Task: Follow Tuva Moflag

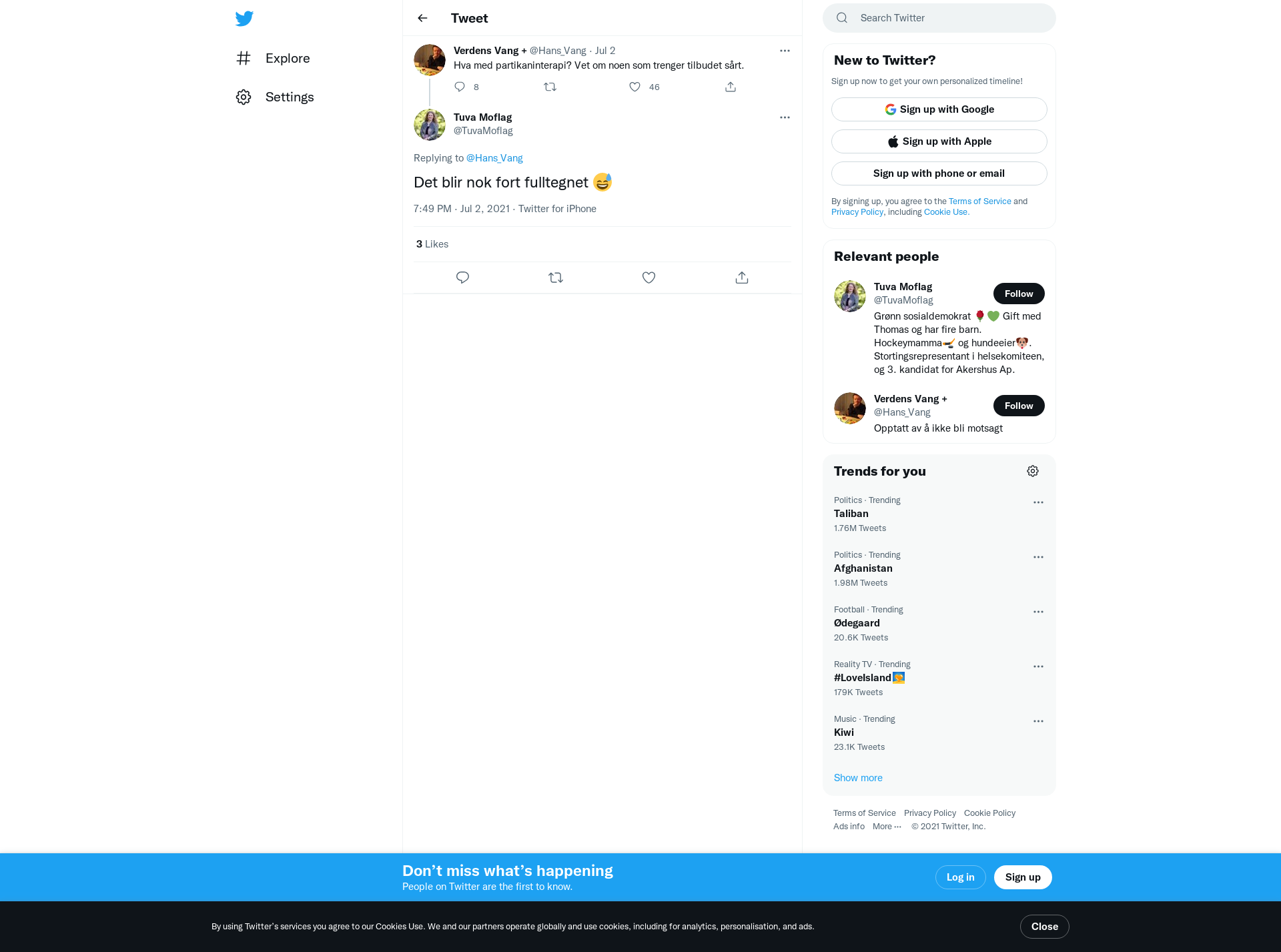Action: coord(1019,294)
